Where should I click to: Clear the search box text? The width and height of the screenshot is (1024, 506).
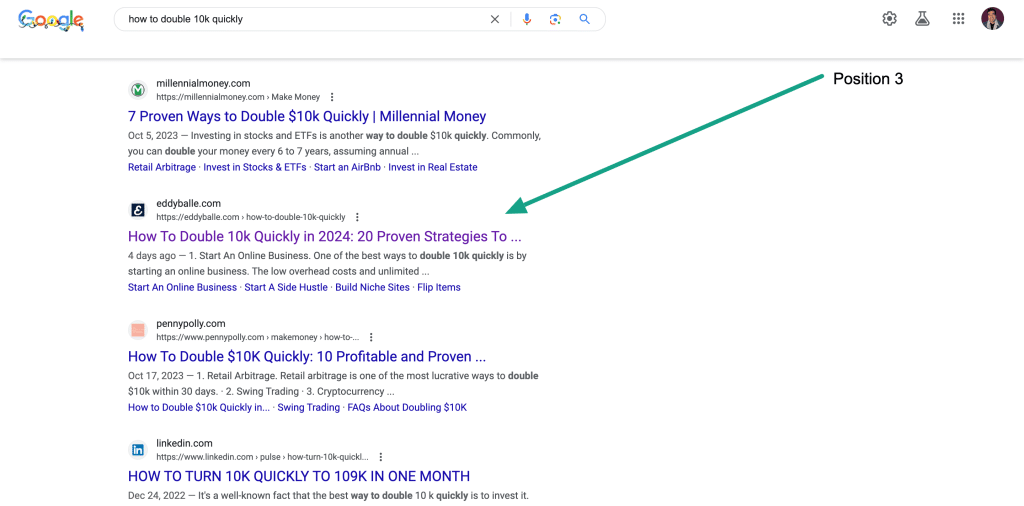click(x=494, y=19)
